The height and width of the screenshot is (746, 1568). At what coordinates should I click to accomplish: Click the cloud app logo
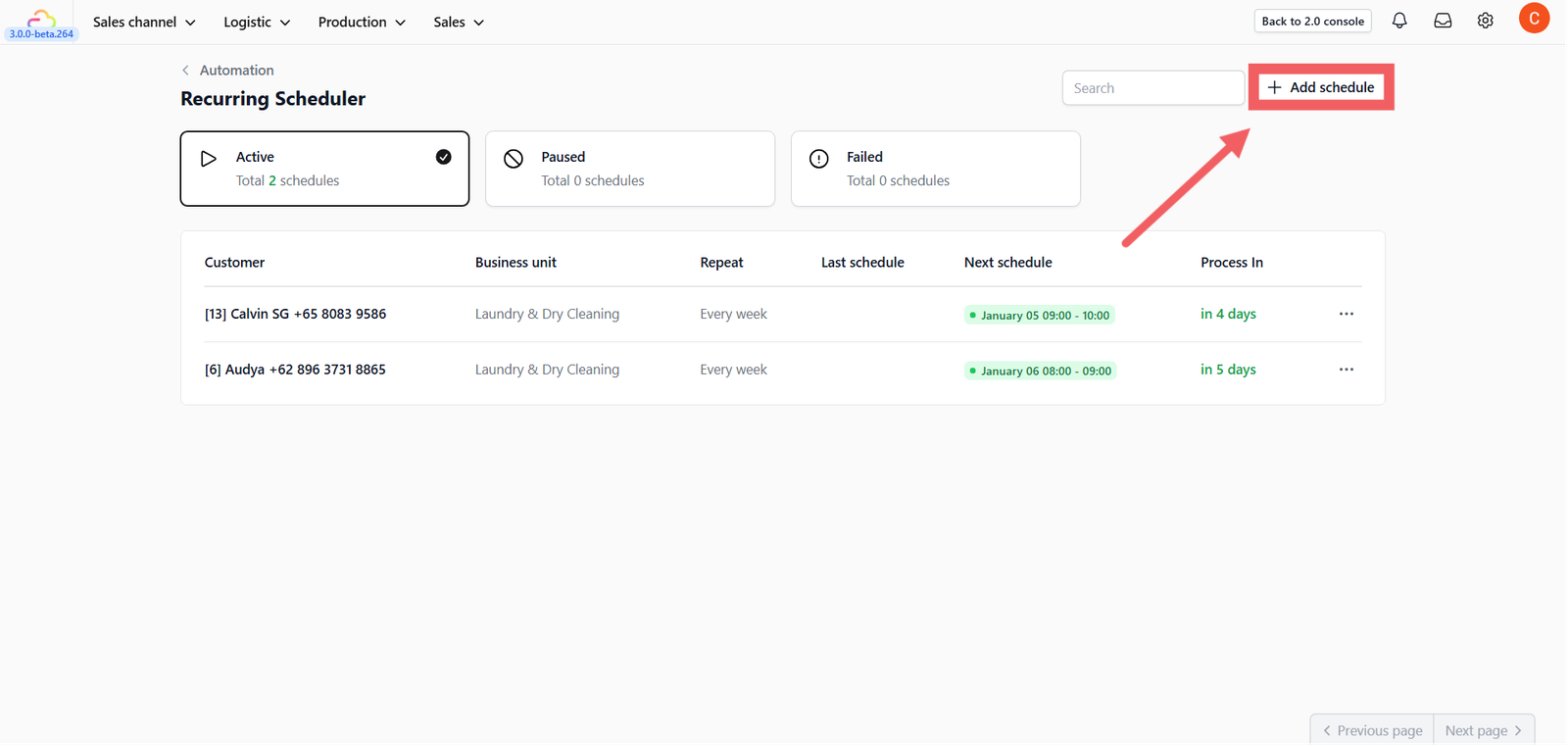click(41, 18)
